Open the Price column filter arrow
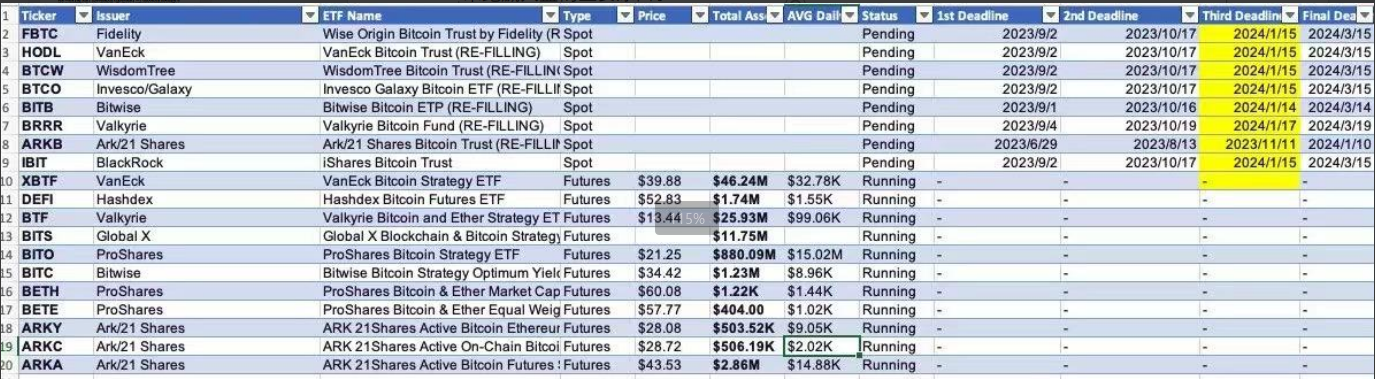This screenshot has width=1375, height=379. [x=700, y=16]
